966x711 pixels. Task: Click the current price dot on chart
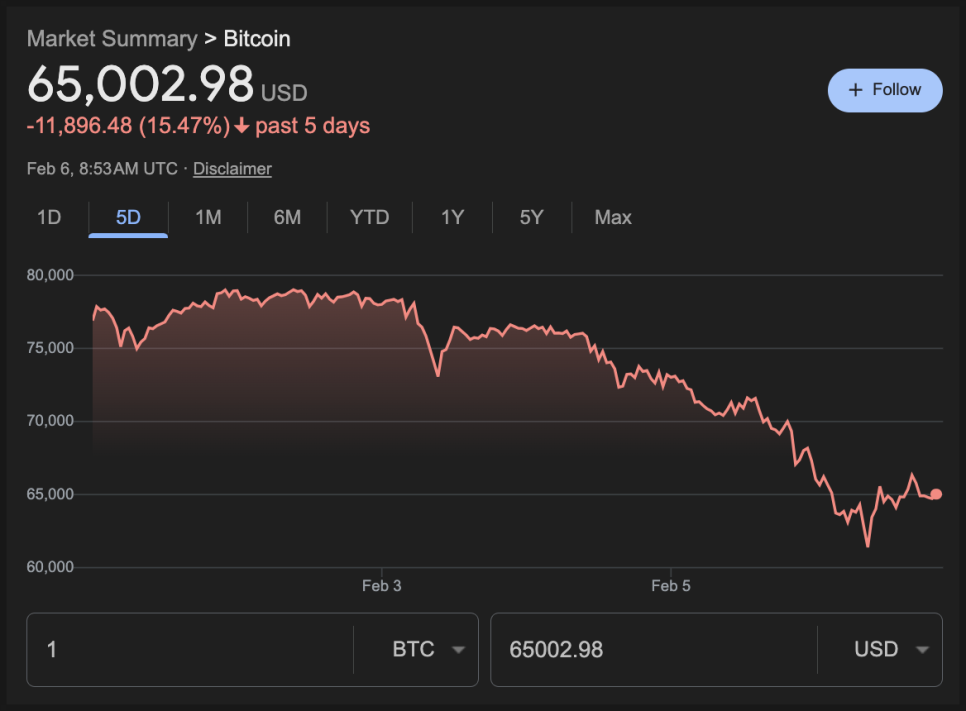tap(936, 494)
